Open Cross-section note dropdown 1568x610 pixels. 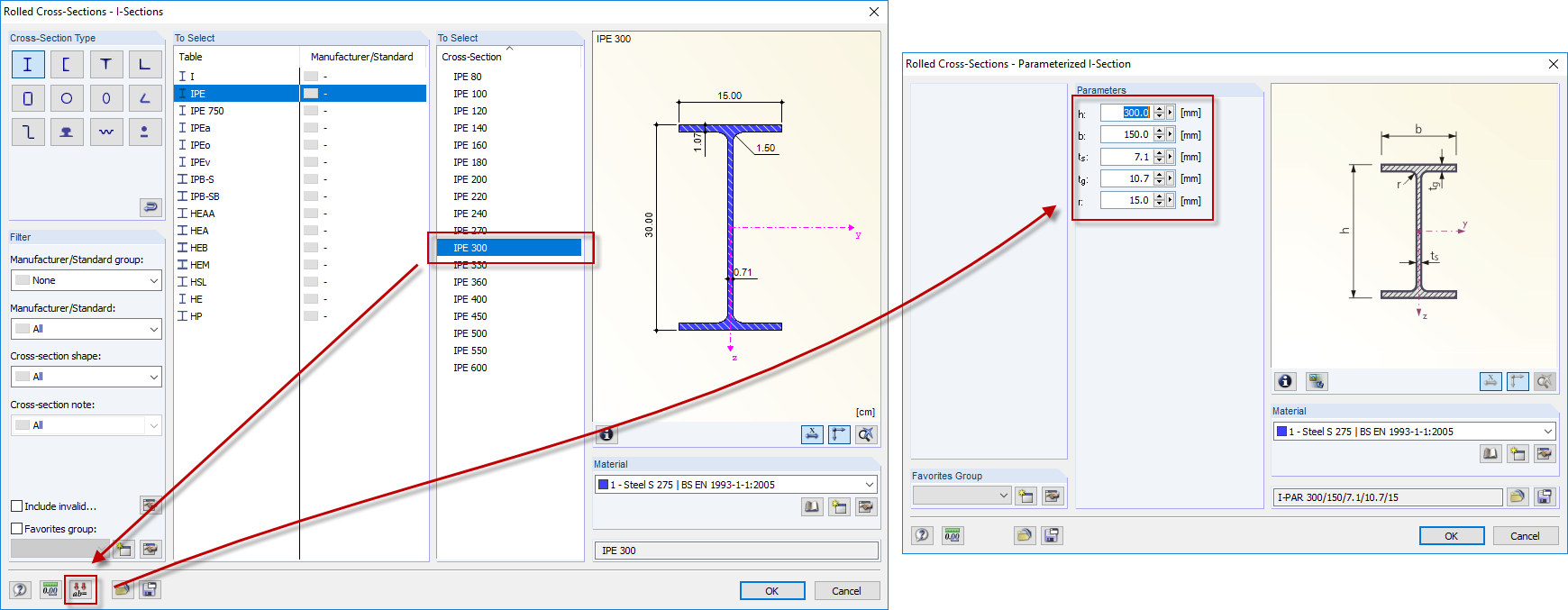87,425
